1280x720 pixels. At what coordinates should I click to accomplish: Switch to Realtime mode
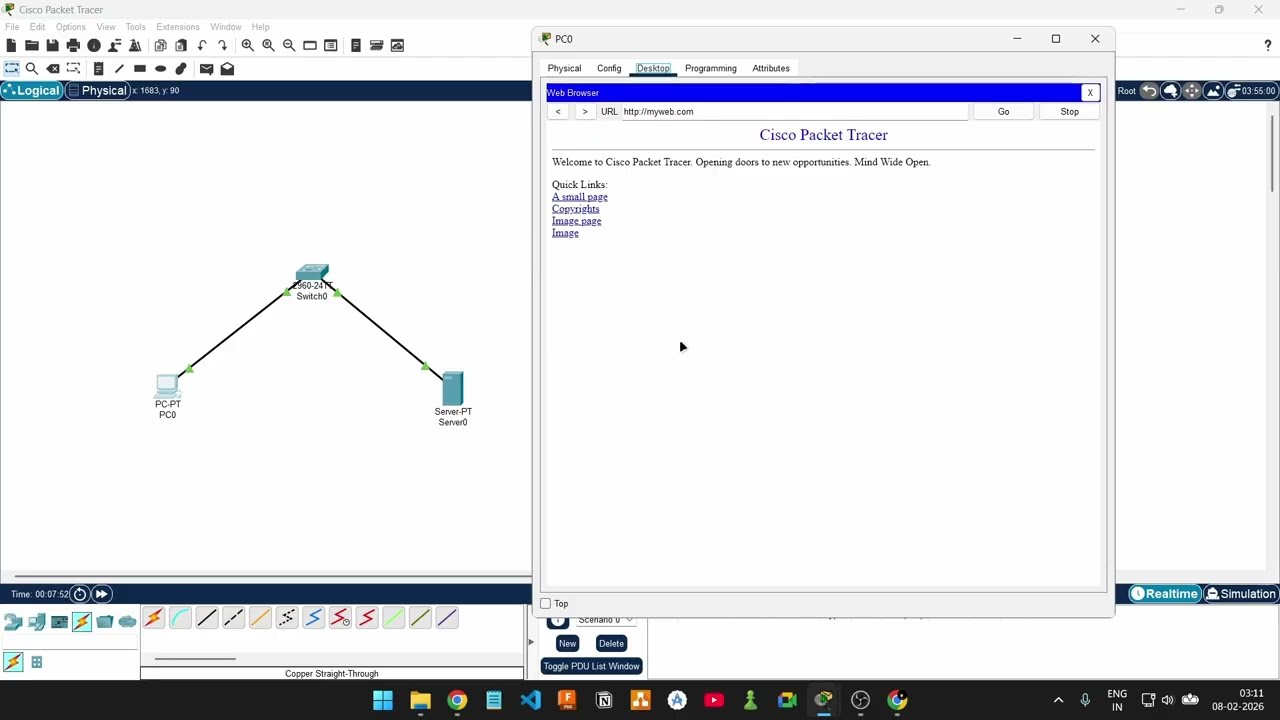(x=1164, y=594)
